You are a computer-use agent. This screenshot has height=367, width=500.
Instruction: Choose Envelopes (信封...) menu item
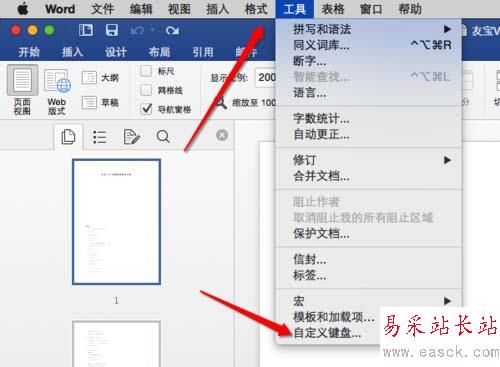tap(368, 259)
